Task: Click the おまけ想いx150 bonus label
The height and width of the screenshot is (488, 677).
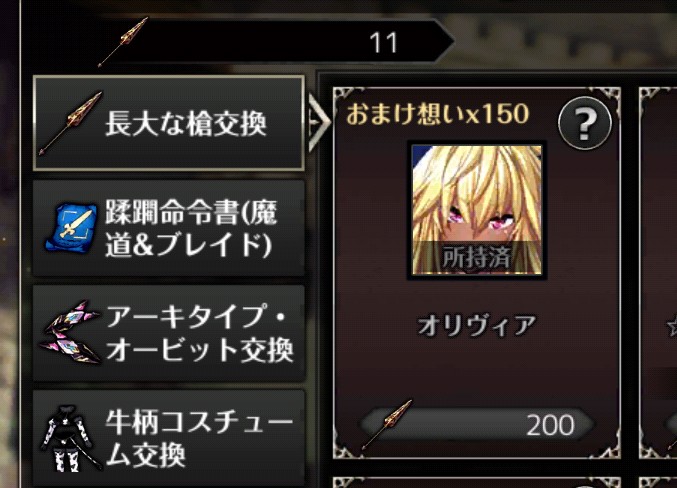Action: (x=437, y=114)
